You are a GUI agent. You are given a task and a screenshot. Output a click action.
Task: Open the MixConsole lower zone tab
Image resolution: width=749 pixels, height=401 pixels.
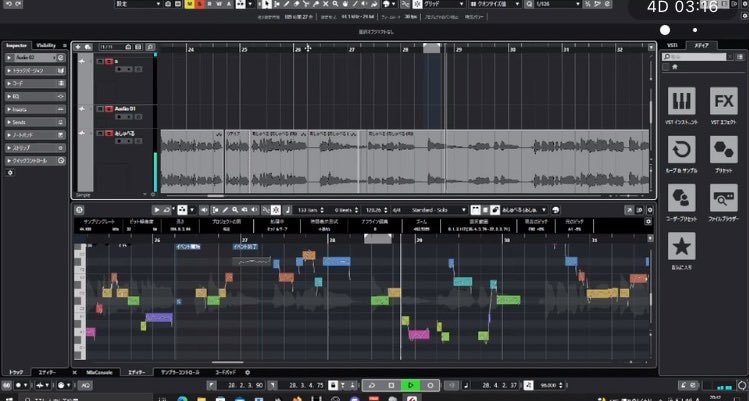click(99, 372)
